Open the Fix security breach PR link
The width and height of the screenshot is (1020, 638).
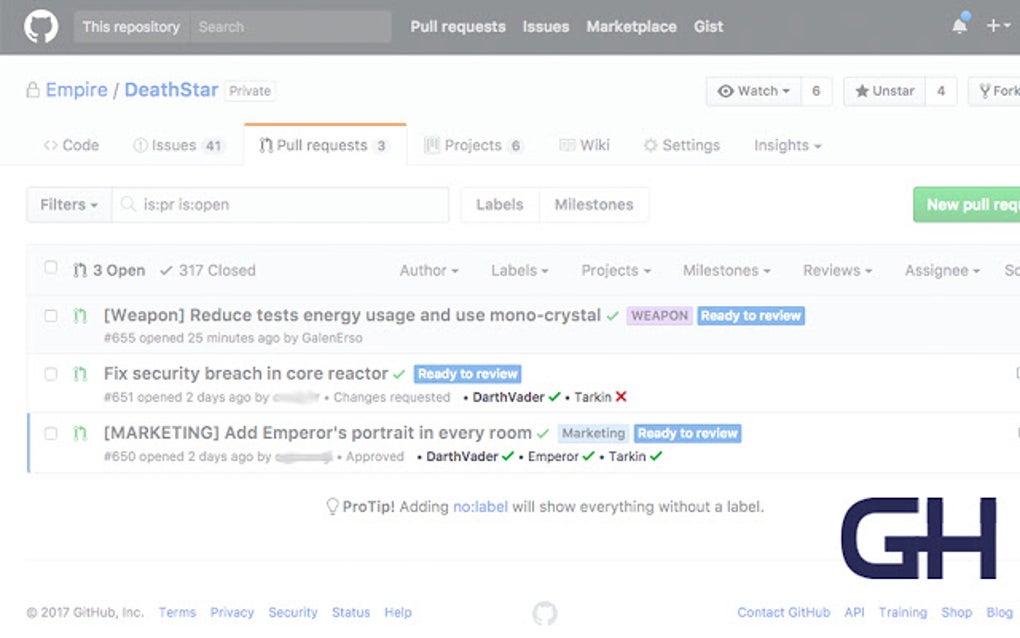click(246, 374)
